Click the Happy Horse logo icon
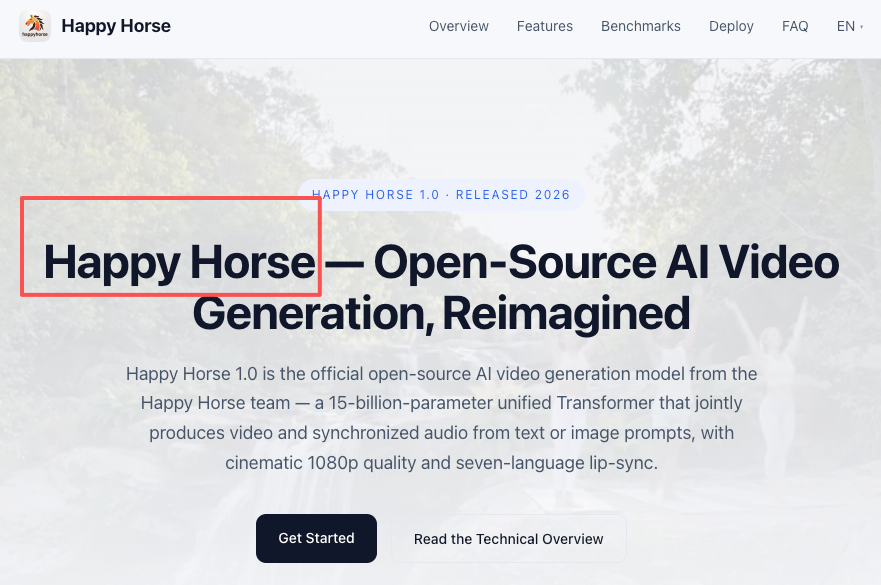Image resolution: width=881 pixels, height=585 pixels. (34, 26)
